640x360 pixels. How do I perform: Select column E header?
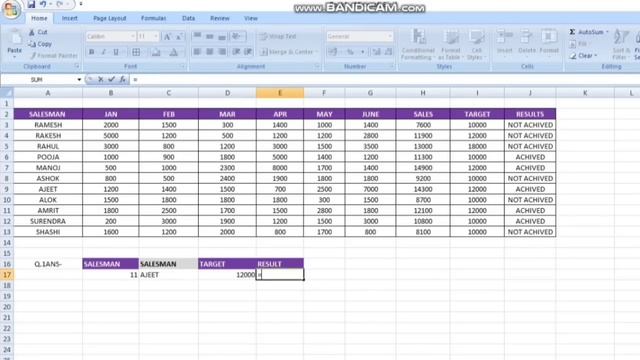click(280, 93)
